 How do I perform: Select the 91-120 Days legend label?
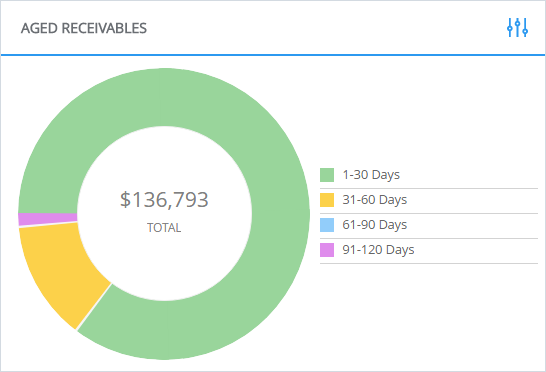coord(378,250)
